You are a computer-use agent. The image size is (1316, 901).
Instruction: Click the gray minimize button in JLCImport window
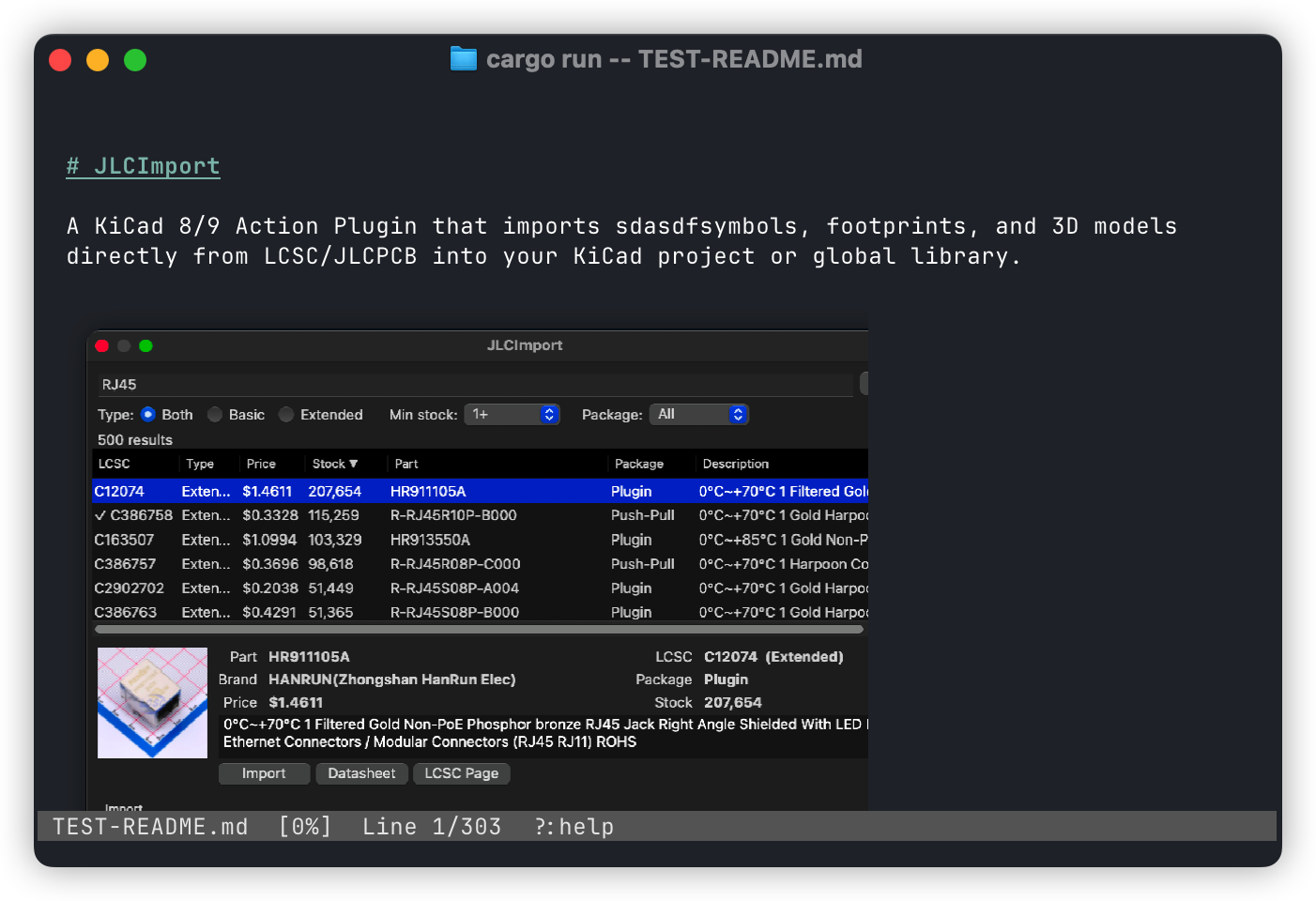click(x=124, y=345)
